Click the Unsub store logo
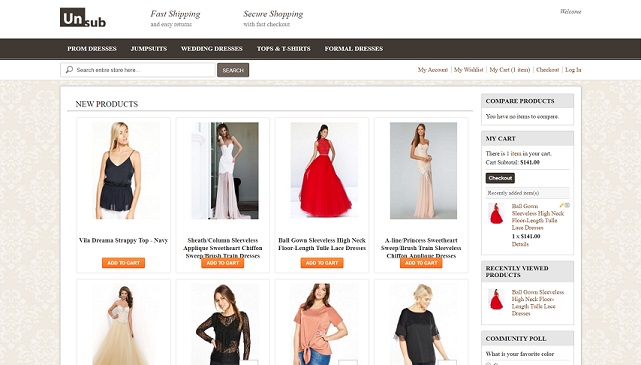This screenshot has width=641, height=365. (x=83, y=18)
